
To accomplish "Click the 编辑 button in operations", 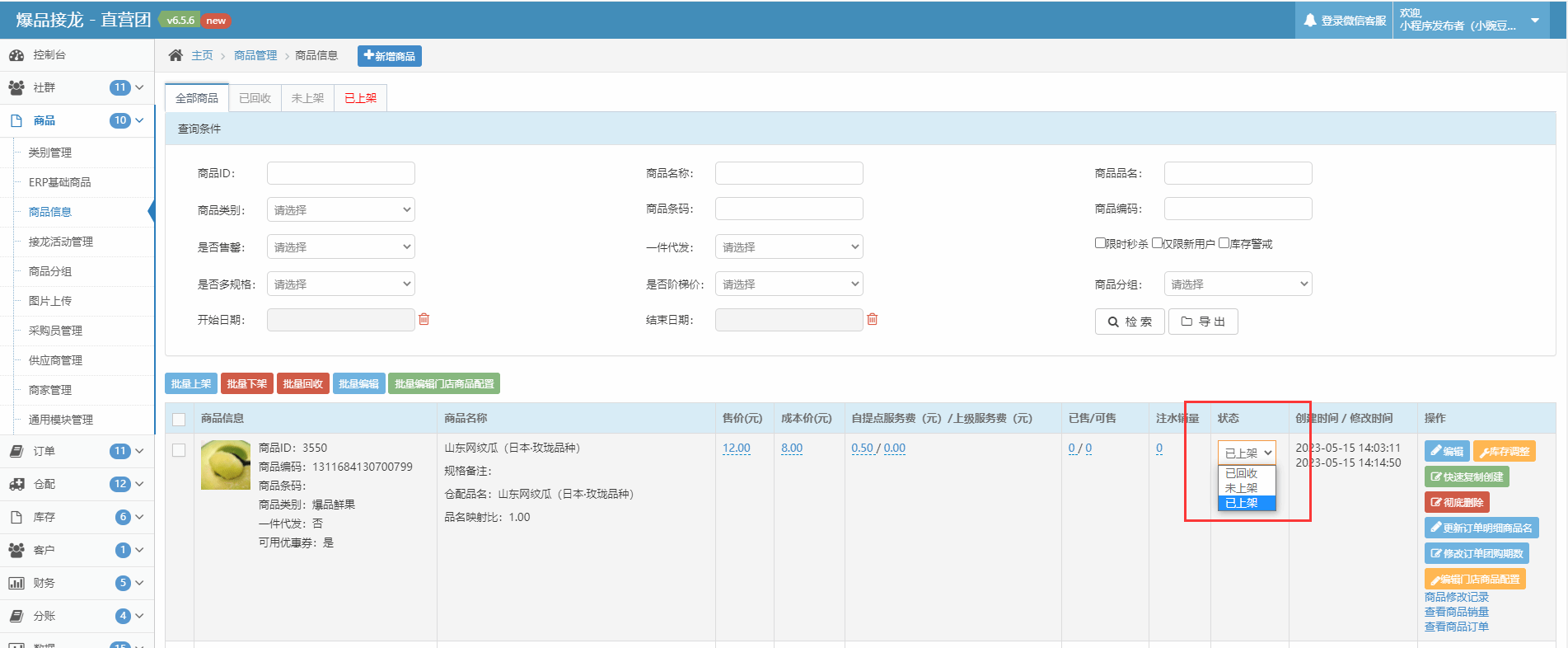I will pyautogui.click(x=1447, y=451).
